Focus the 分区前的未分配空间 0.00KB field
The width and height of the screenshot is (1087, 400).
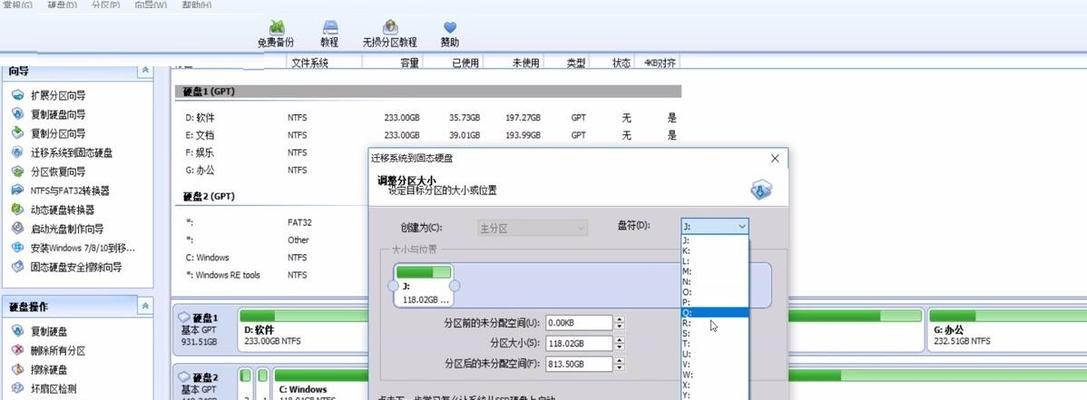pyautogui.click(x=579, y=323)
